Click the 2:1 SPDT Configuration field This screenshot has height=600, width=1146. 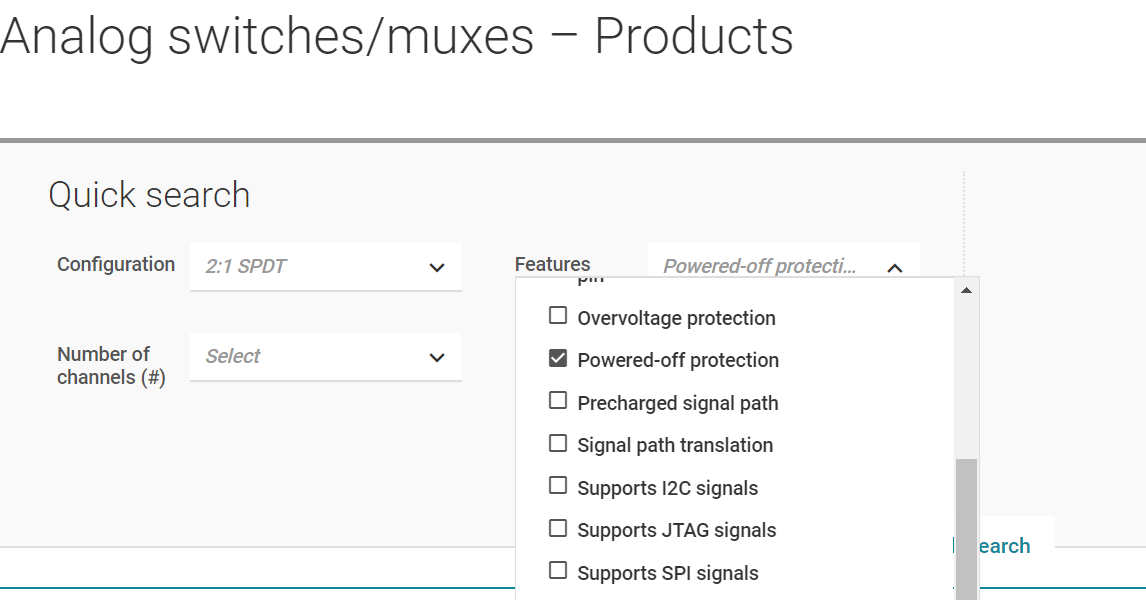pos(300,267)
